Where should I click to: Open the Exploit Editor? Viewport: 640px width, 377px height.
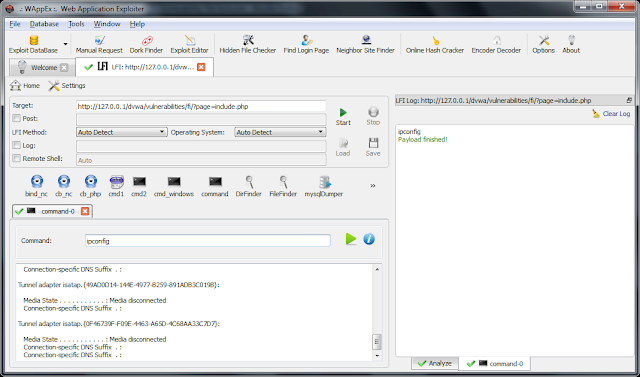189,44
